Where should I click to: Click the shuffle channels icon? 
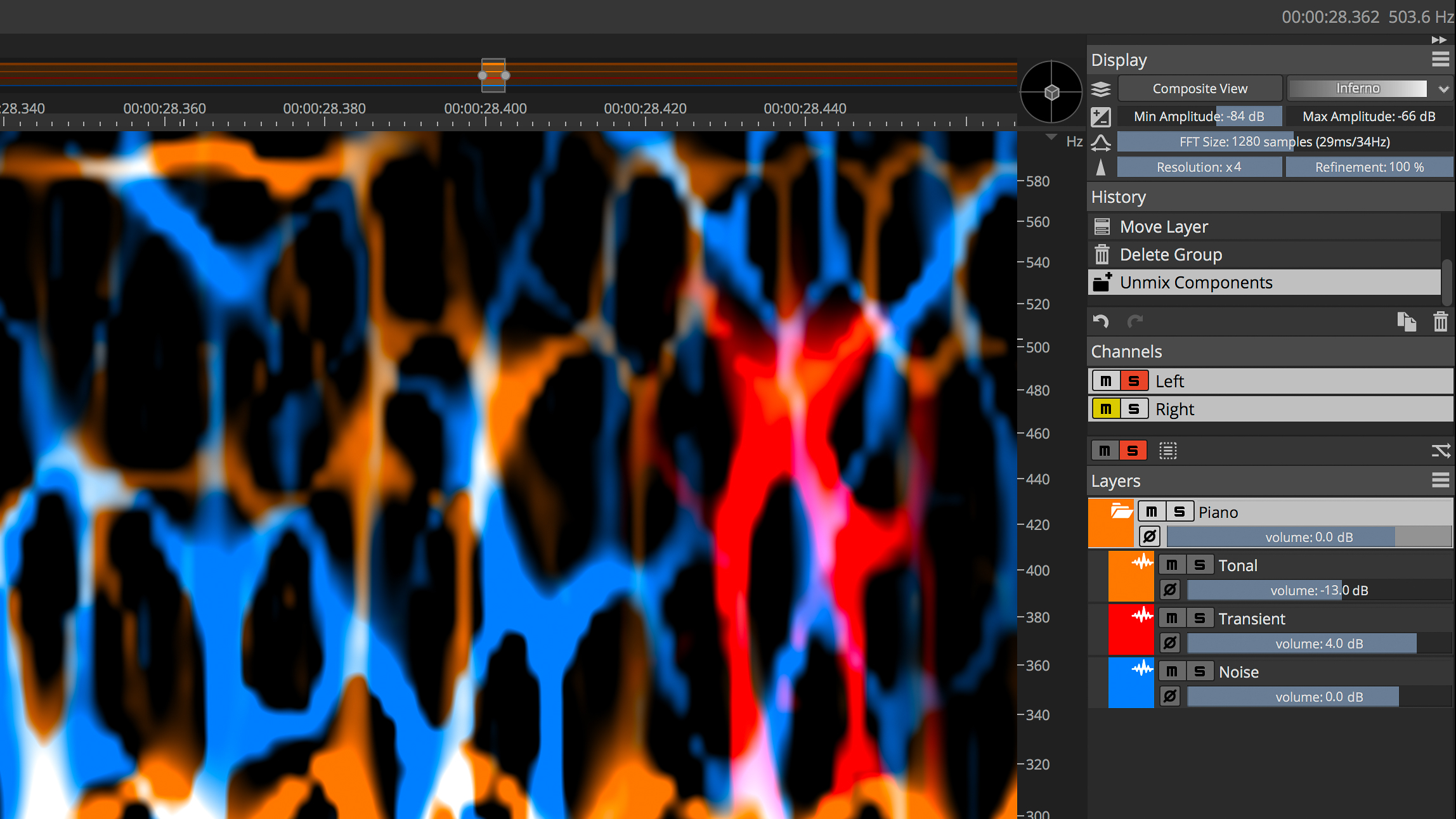click(1440, 451)
